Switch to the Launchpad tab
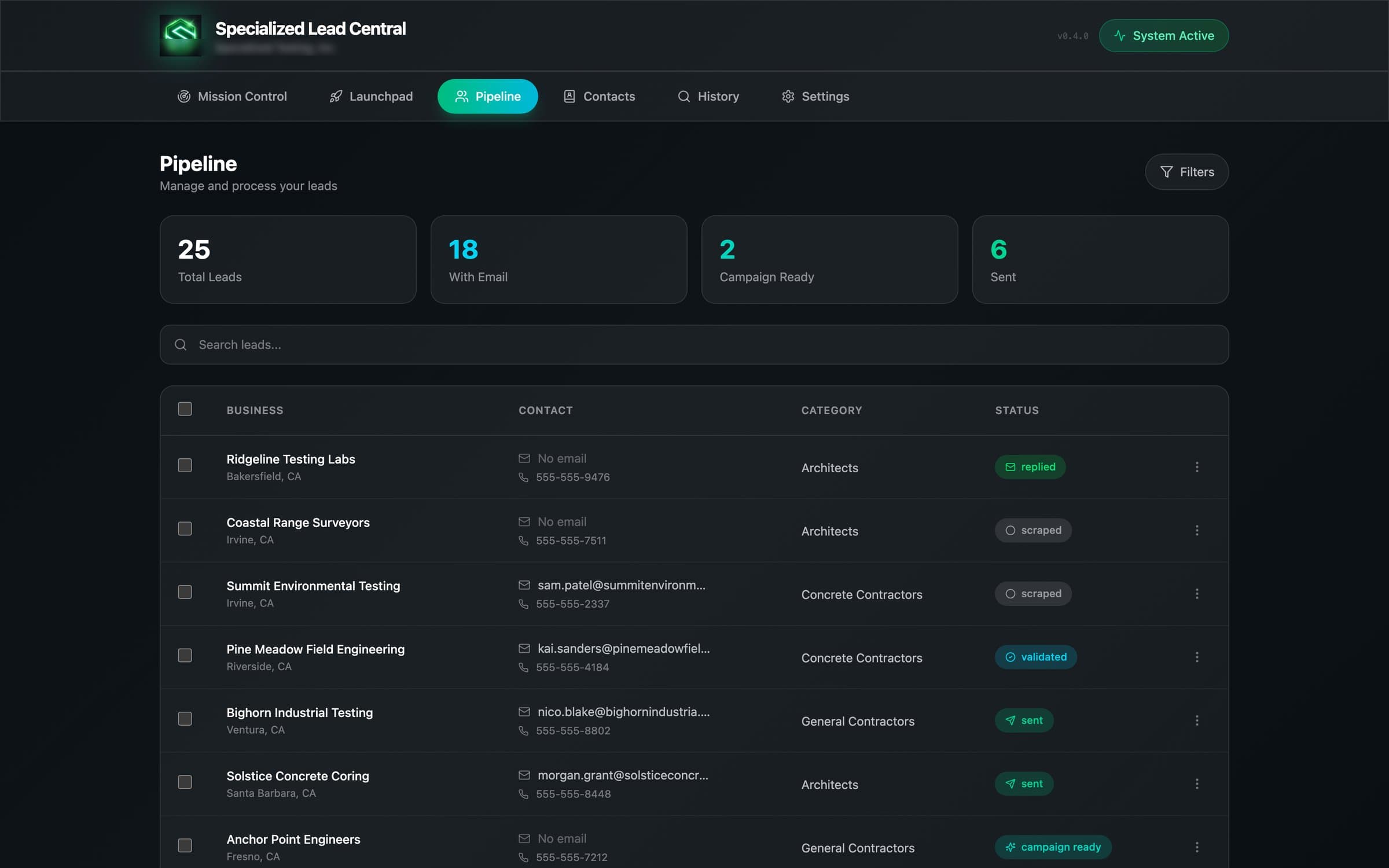 pos(371,96)
